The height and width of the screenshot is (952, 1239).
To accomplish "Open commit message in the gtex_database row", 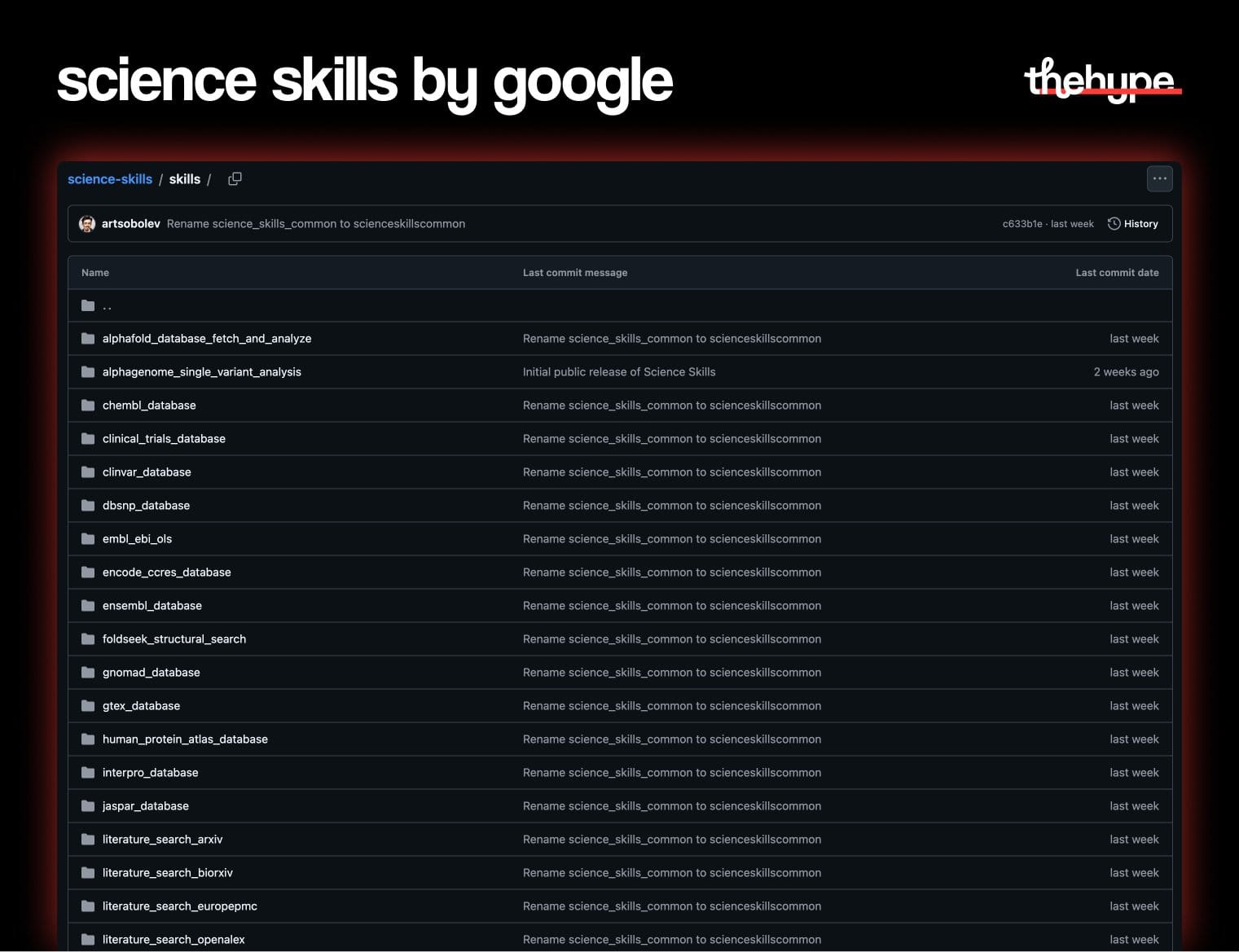I will point(672,706).
